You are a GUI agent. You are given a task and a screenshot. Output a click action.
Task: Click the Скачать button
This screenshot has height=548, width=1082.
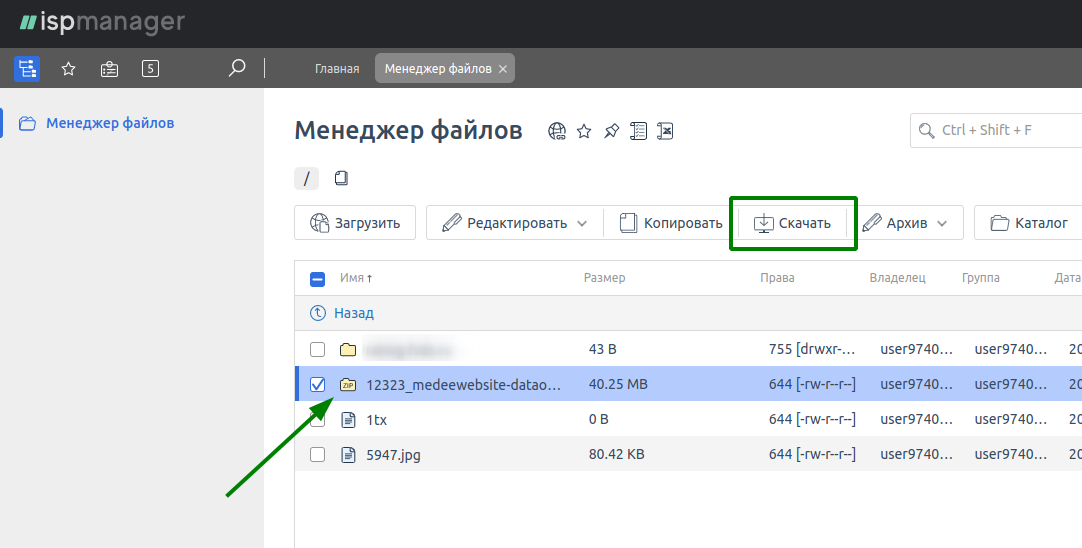tap(792, 223)
